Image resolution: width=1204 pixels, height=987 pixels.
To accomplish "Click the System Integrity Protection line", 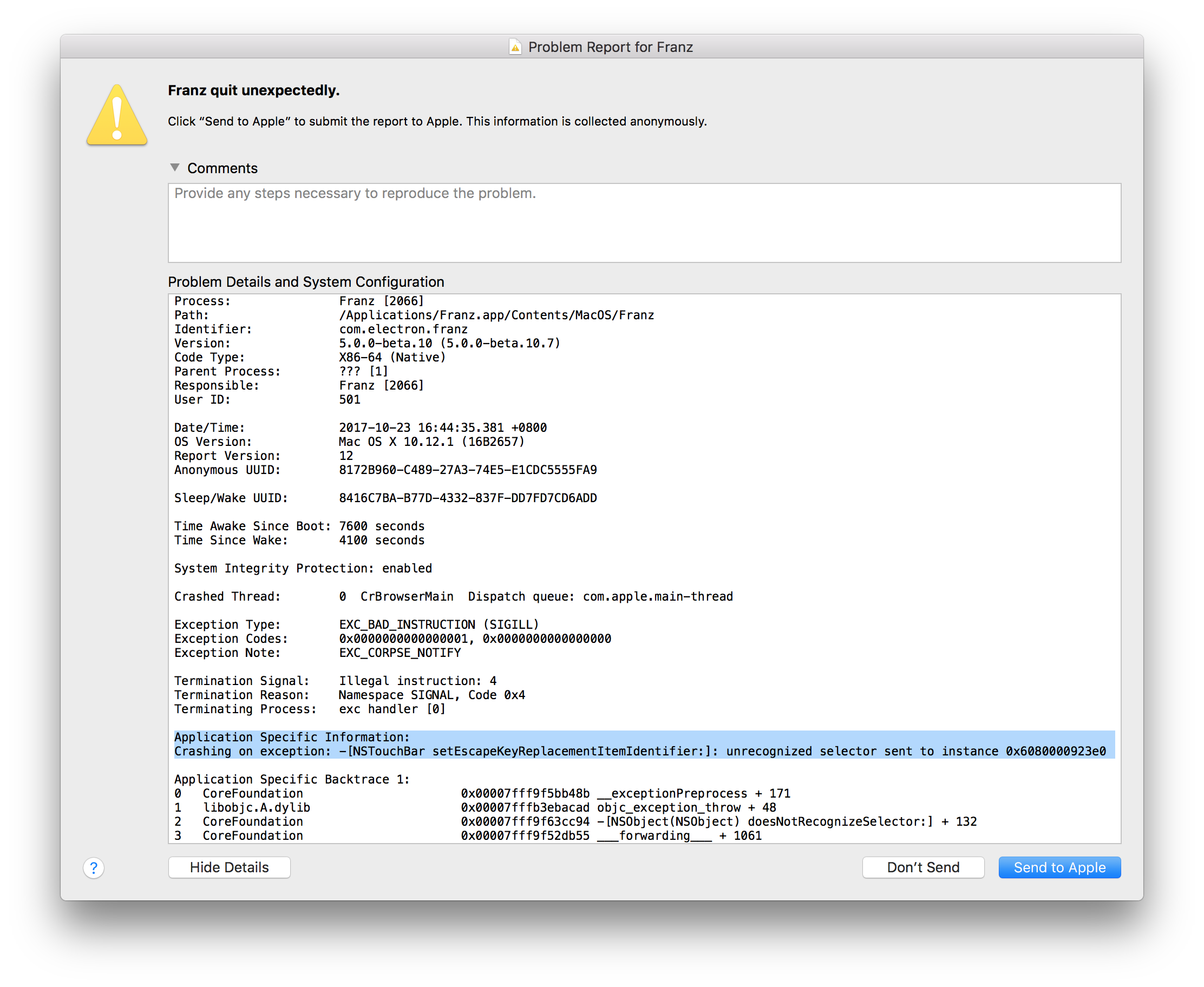I will (x=303, y=569).
